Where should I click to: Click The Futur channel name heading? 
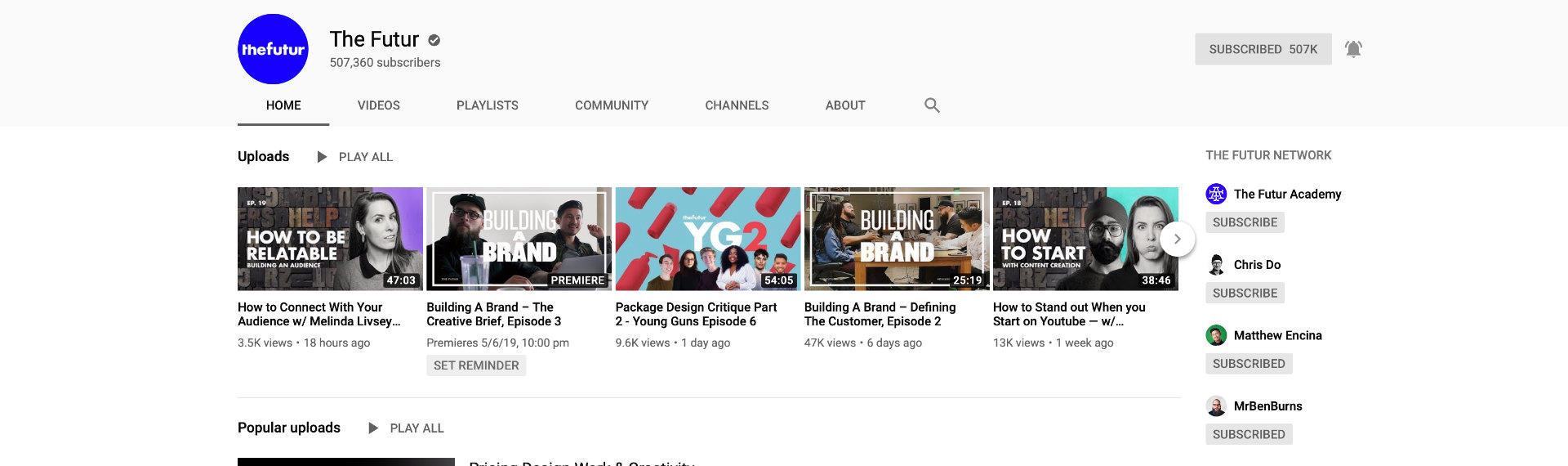(x=374, y=39)
